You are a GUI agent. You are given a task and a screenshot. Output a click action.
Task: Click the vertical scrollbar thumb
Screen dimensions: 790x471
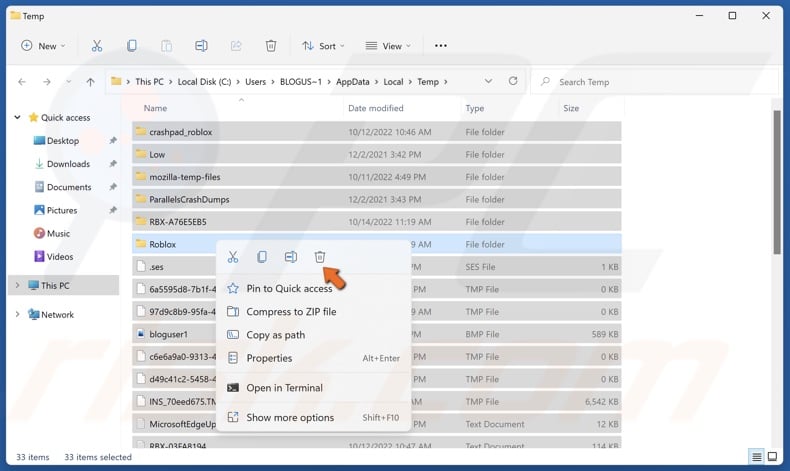(777, 182)
